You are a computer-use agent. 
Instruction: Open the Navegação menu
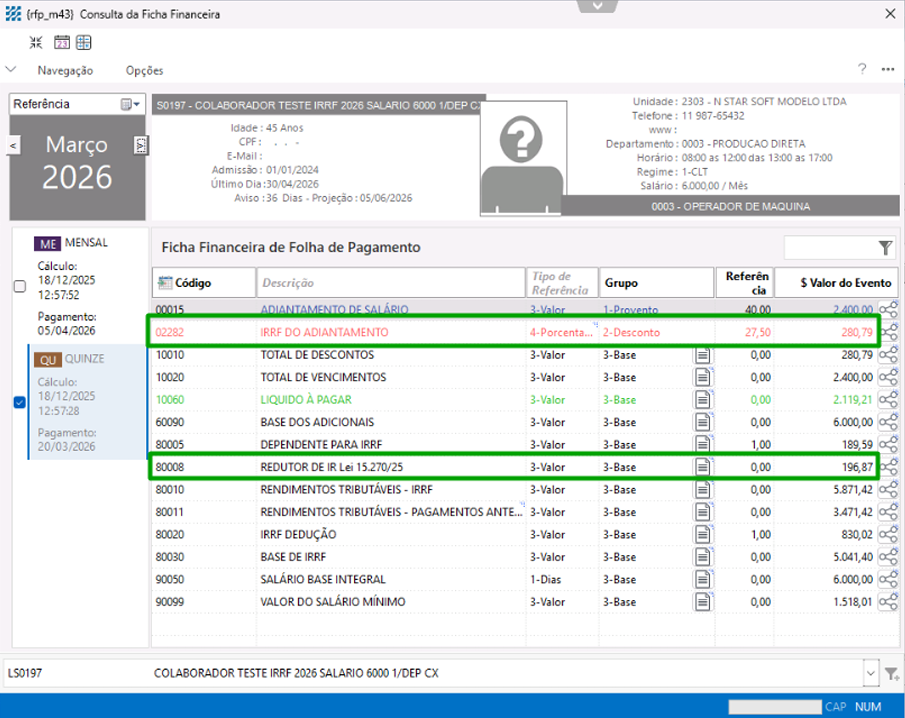[65, 70]
